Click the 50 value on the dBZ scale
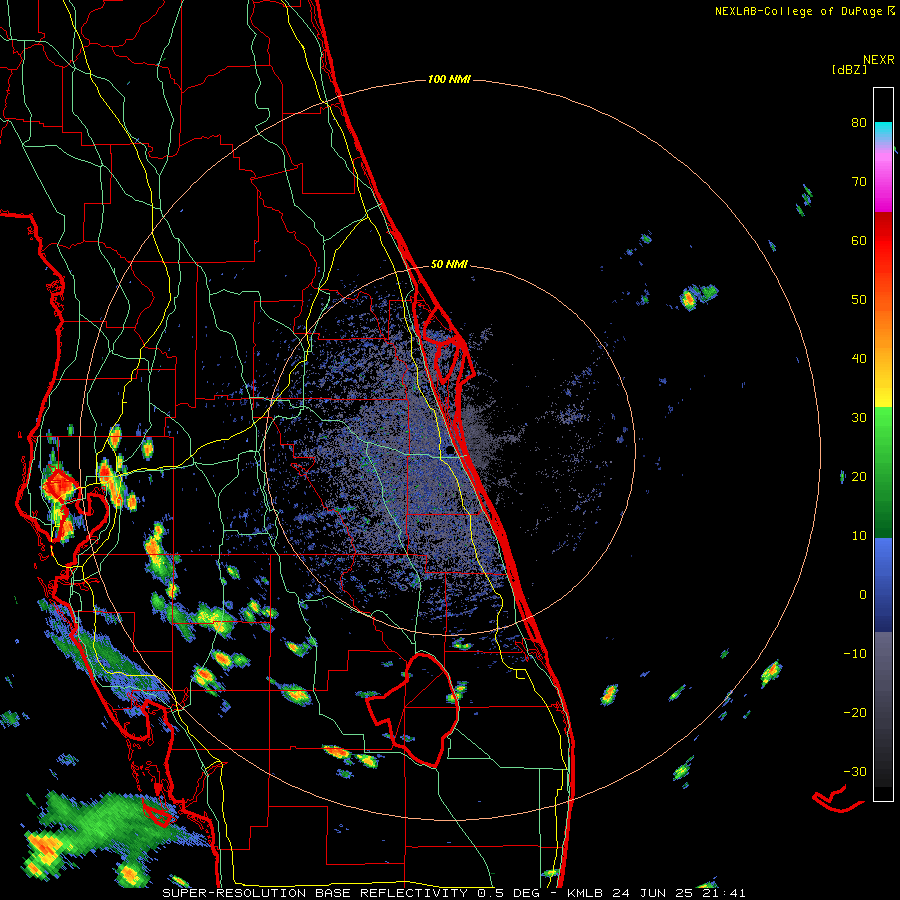 pyautogui.click(x=859, y=300)
